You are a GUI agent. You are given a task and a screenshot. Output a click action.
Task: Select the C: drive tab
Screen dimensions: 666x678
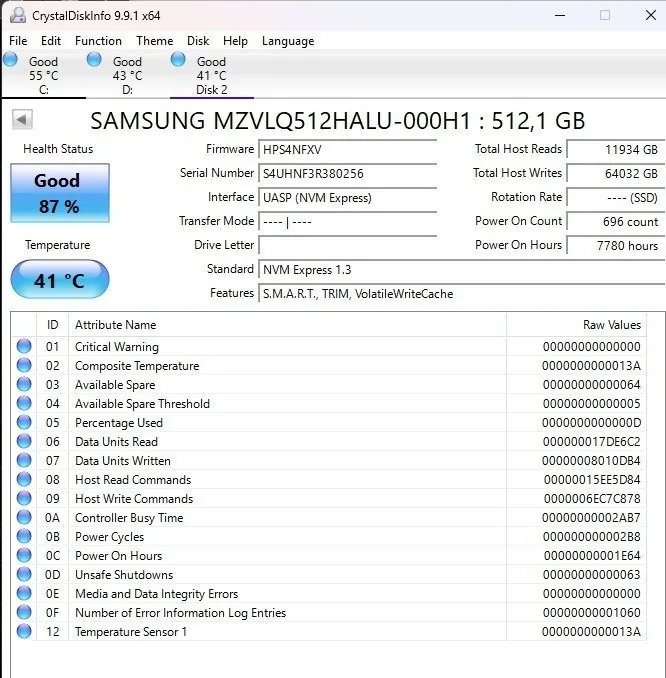point(43,75)
